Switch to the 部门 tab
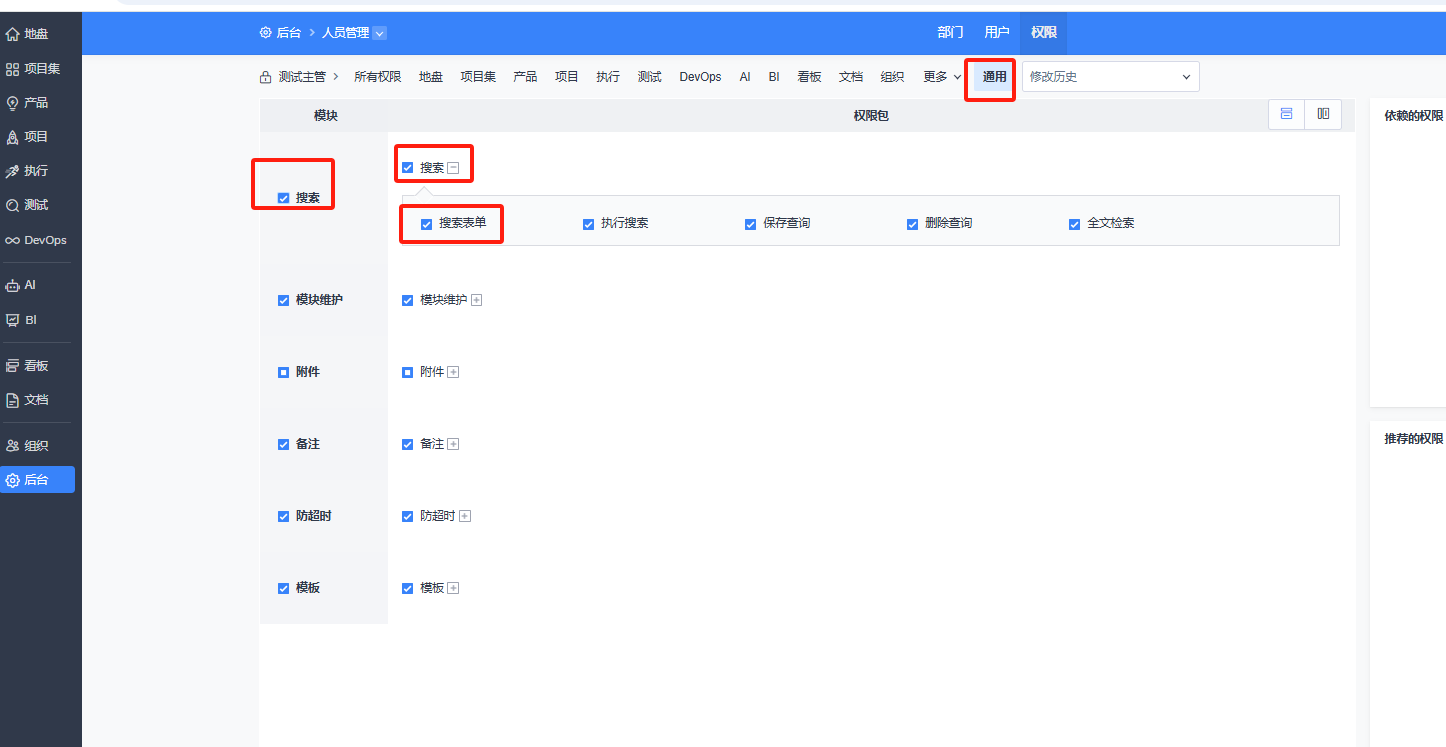Viewport: 1446px width, 747px height. coord(950,33)
